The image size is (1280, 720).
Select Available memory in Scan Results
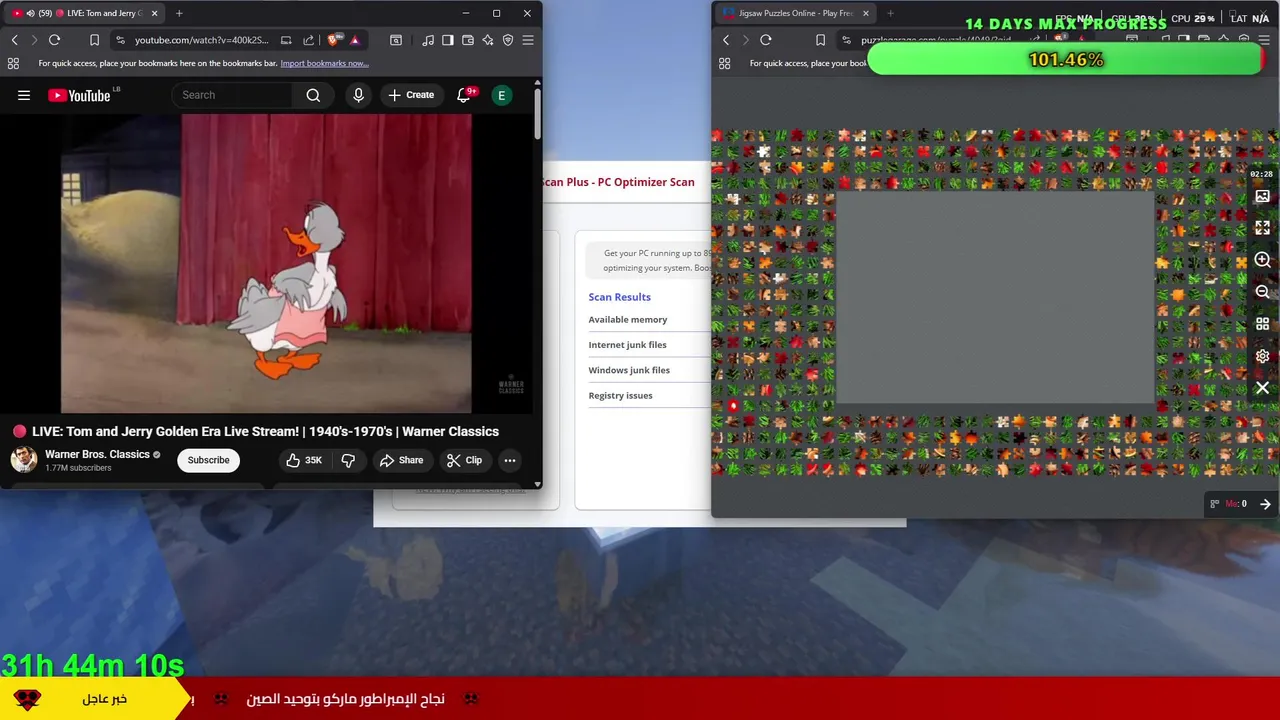(x=628, y=319)
